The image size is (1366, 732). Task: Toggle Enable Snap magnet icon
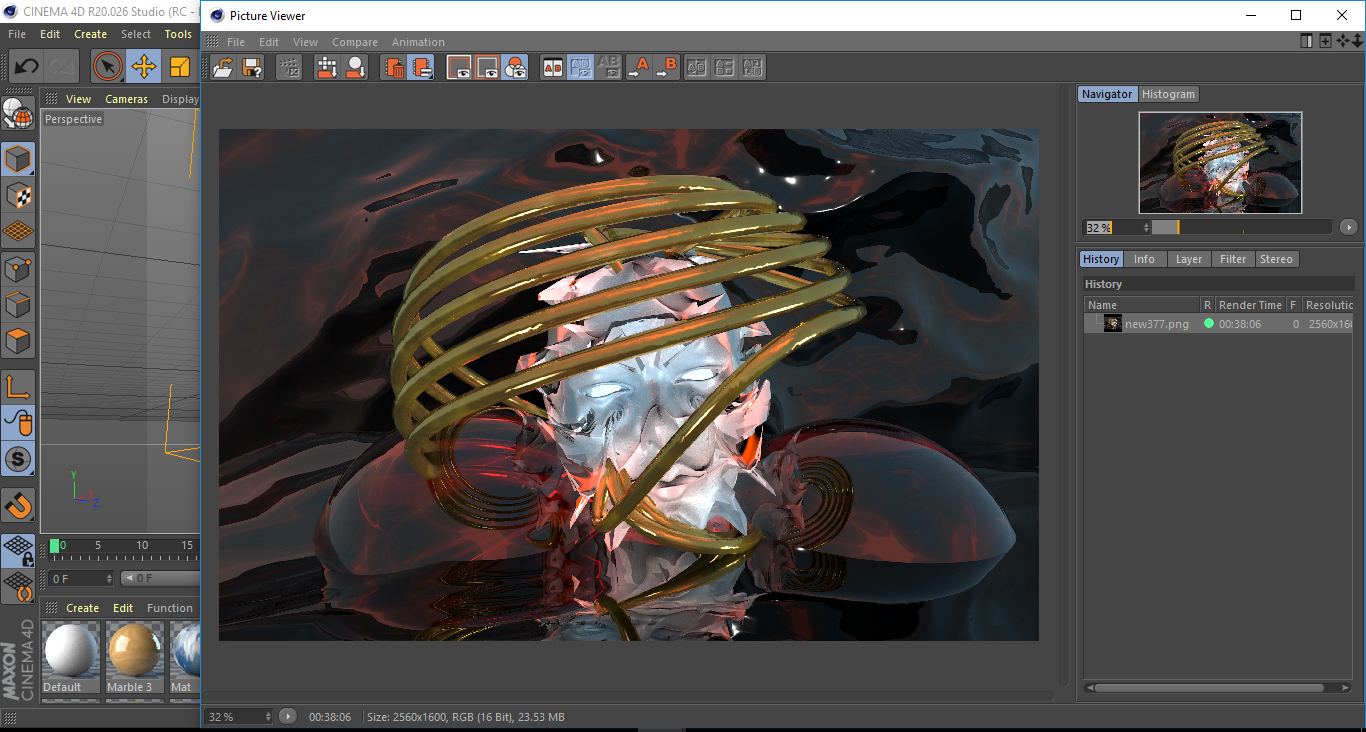pos(18,505)
